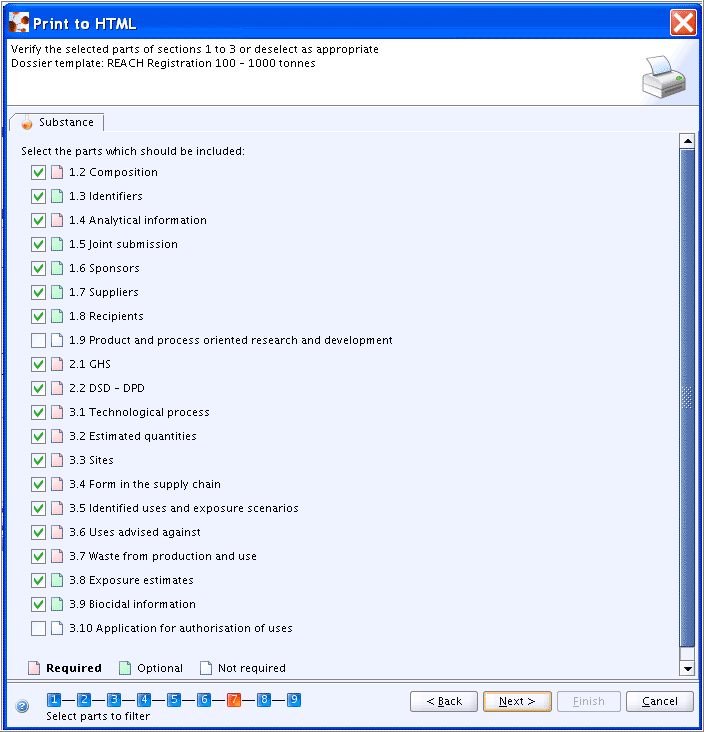Click the green document icon for 3.8 Exposure estimates
This screenshot has width=704, height=732.
(57, 580)
